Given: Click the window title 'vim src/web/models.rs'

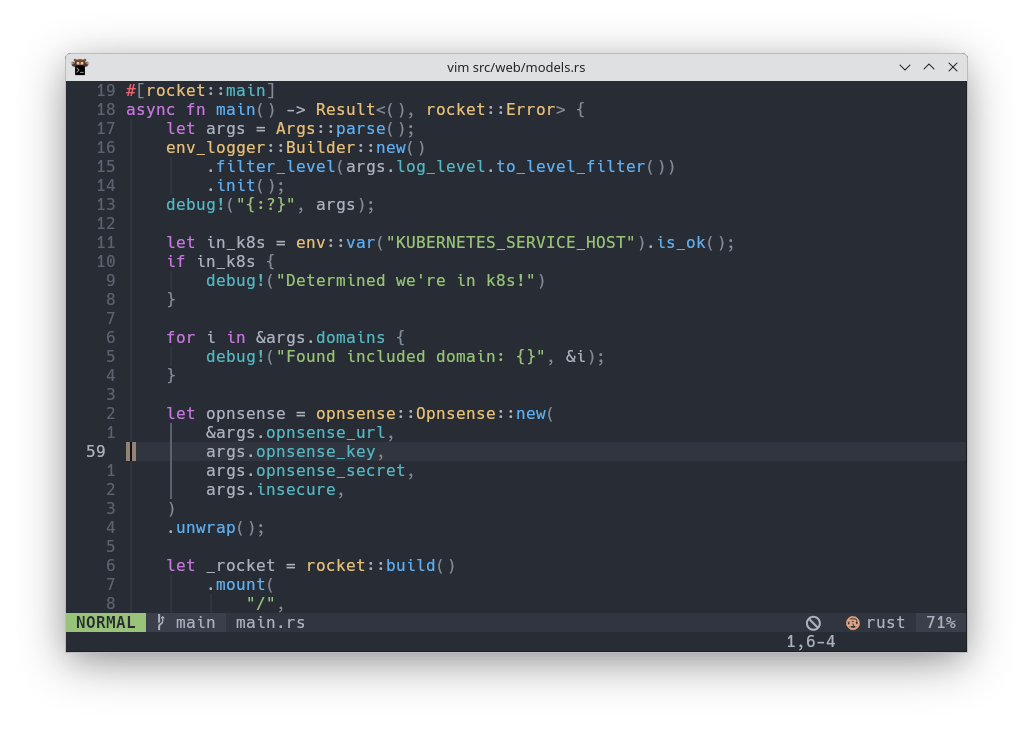Looking at the screenshot, I should coord(516,67).
